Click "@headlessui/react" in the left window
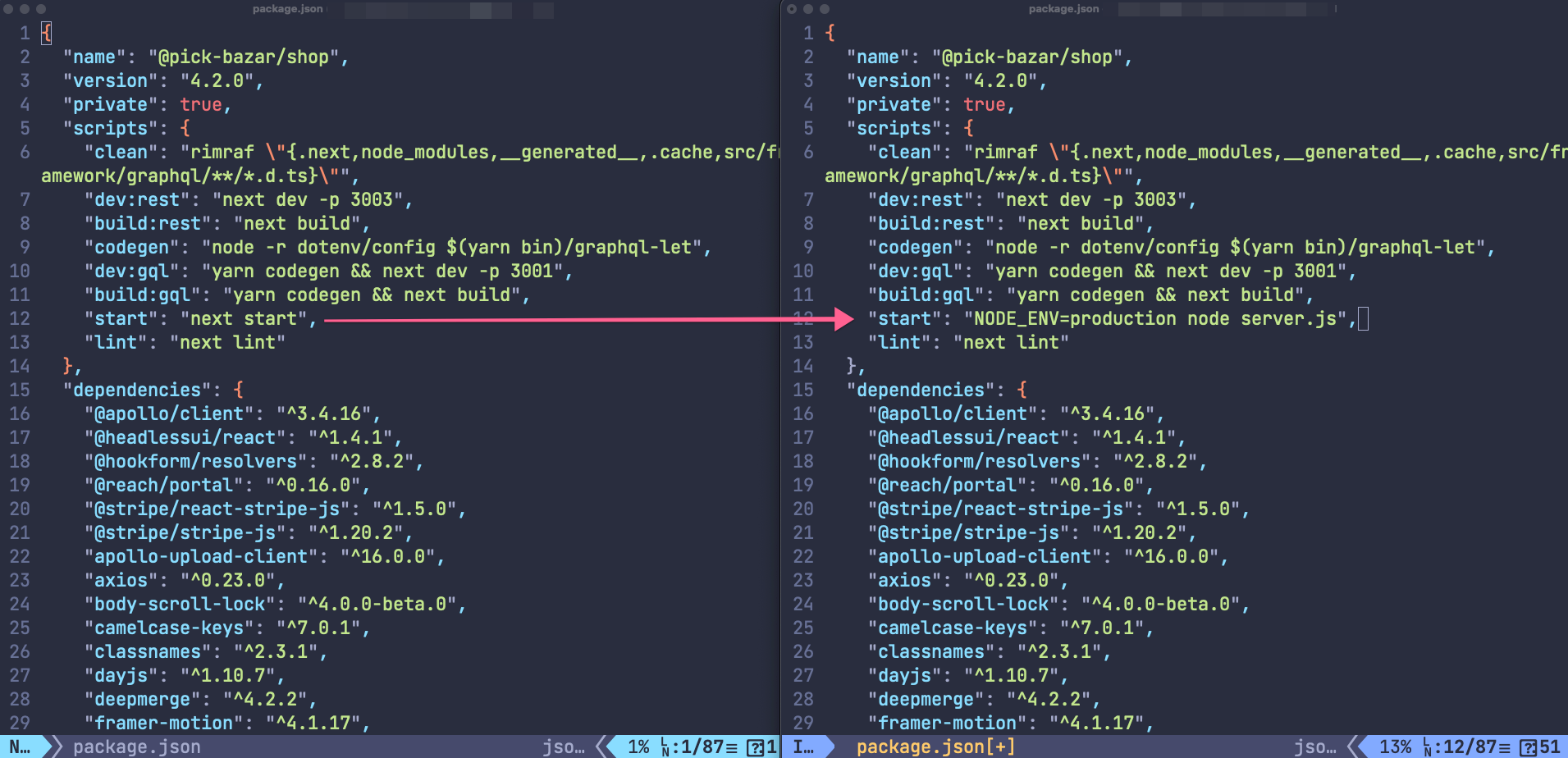The height and width of the screenshot is (758, 1568). pyautogui.click(x=185, y=437)
